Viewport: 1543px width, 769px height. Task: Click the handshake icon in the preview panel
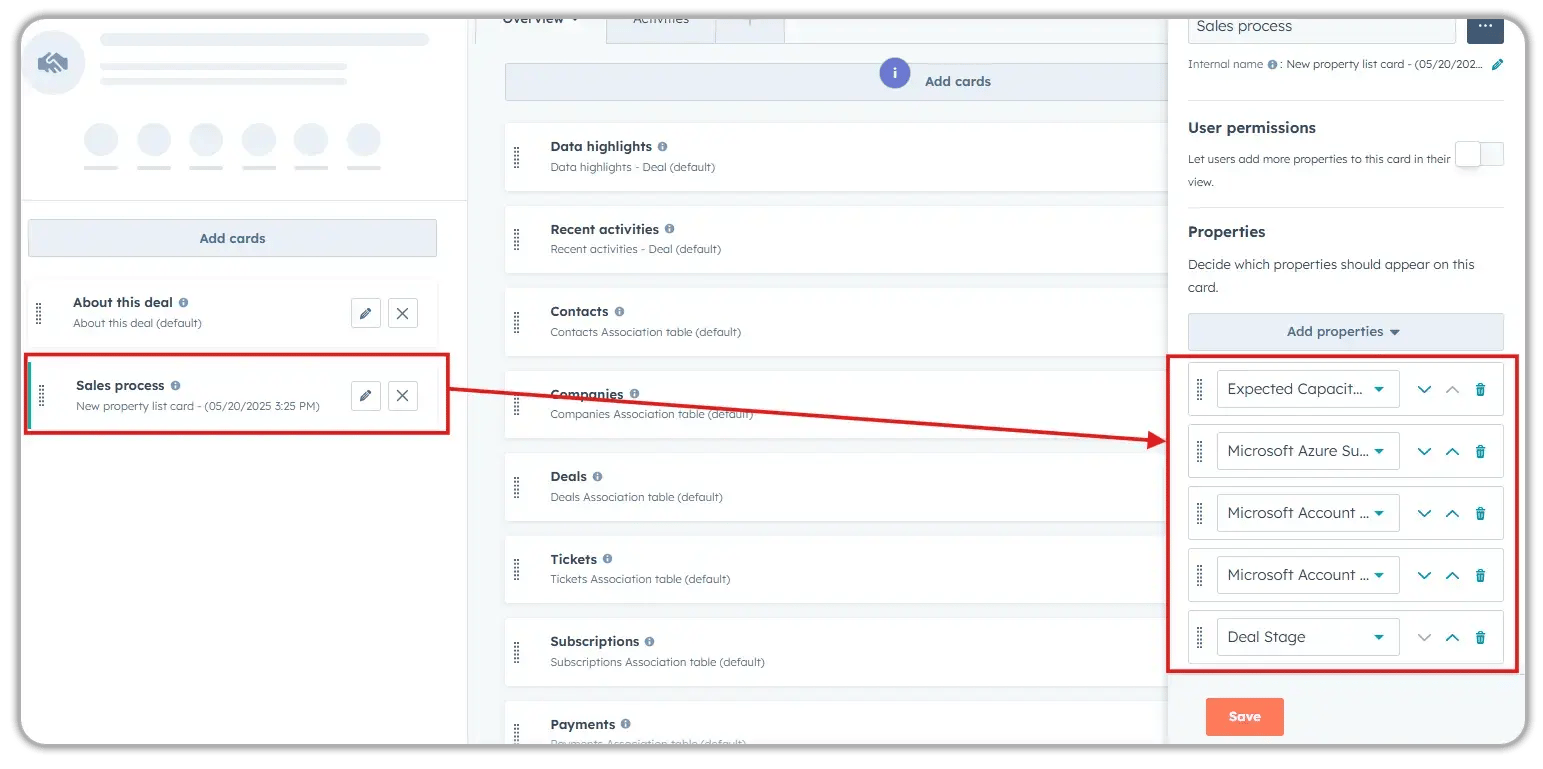tap(55, 62)
